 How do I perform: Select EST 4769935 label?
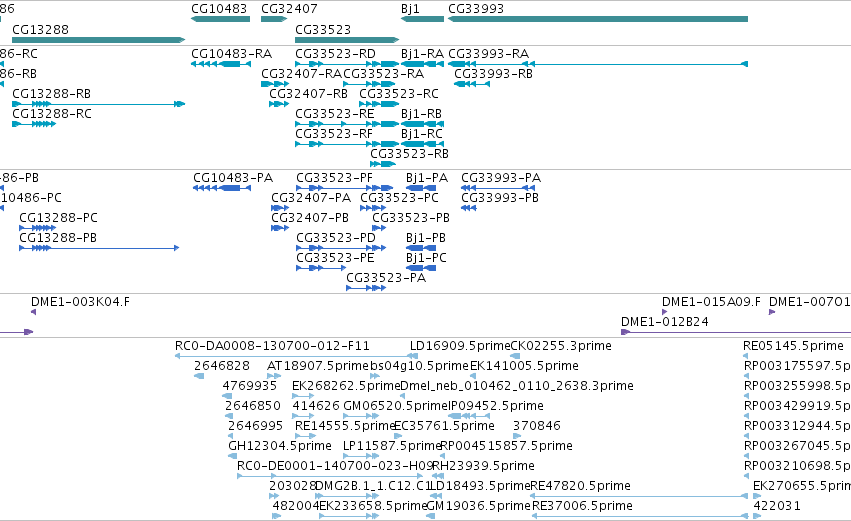[250, 386]
